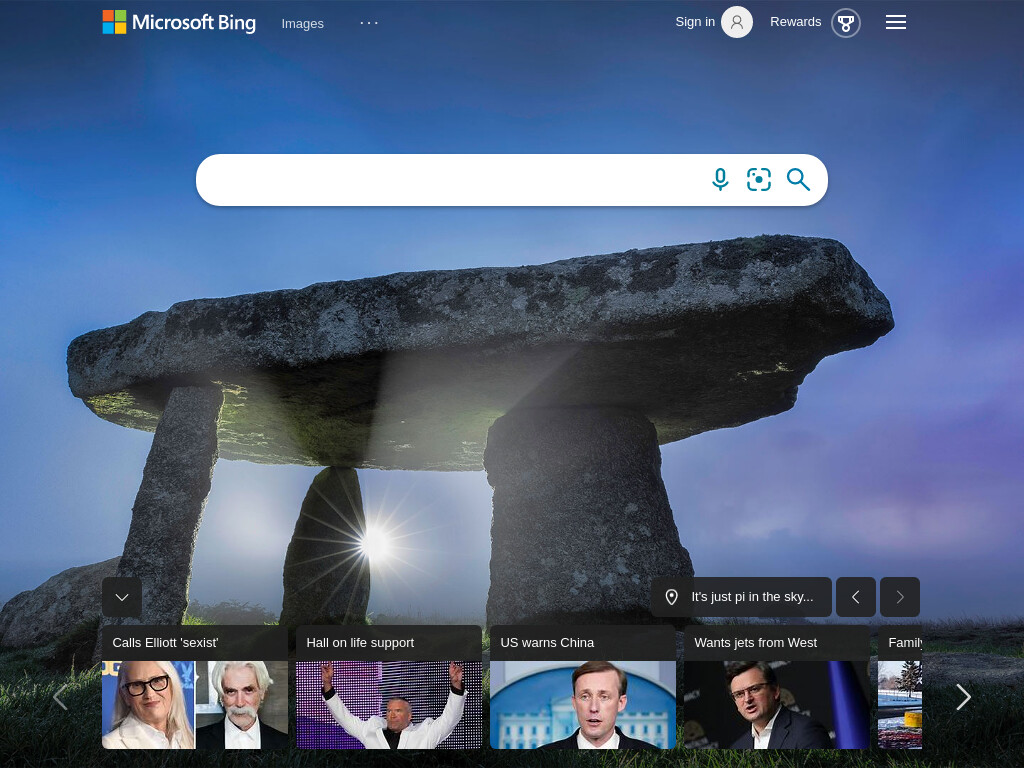Screen dimensions: 1024x768
Task: Click the Microsoft Bing logo
Action: pos(179,22)
